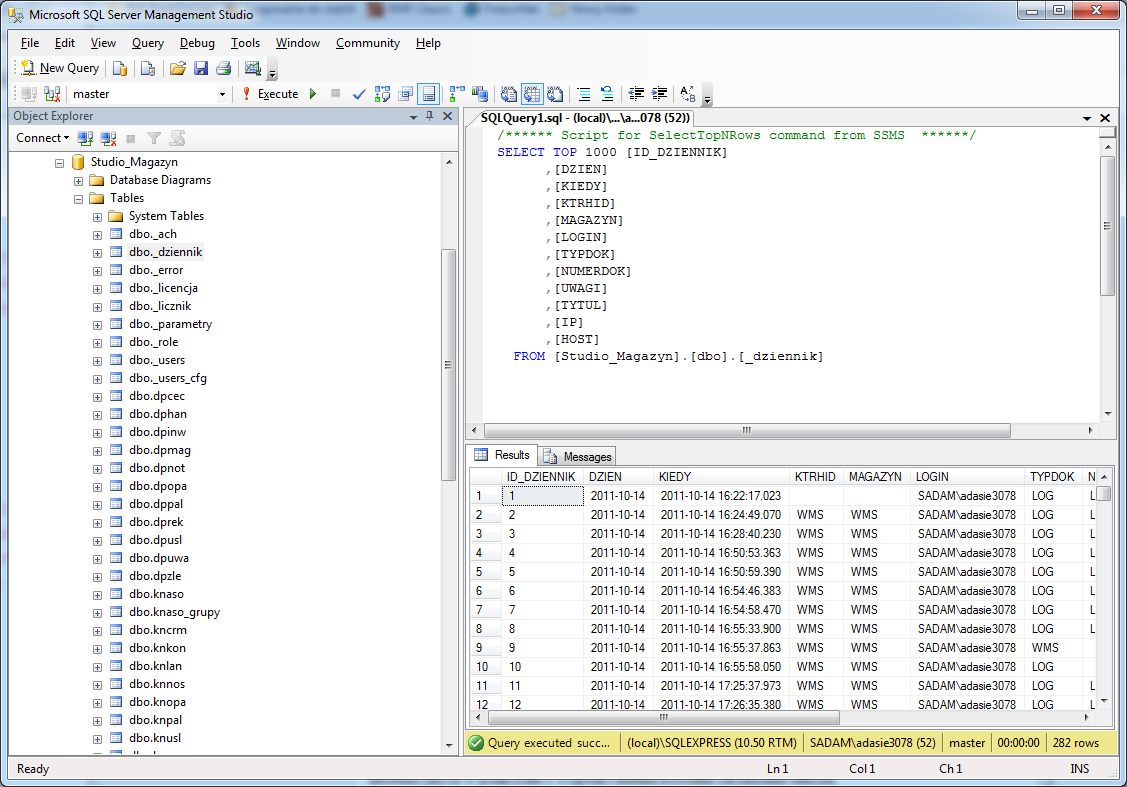This screenshot has height=787, width=1127.
Task: Expand the dbo._dziennik table node
Action: click(97, 252)
